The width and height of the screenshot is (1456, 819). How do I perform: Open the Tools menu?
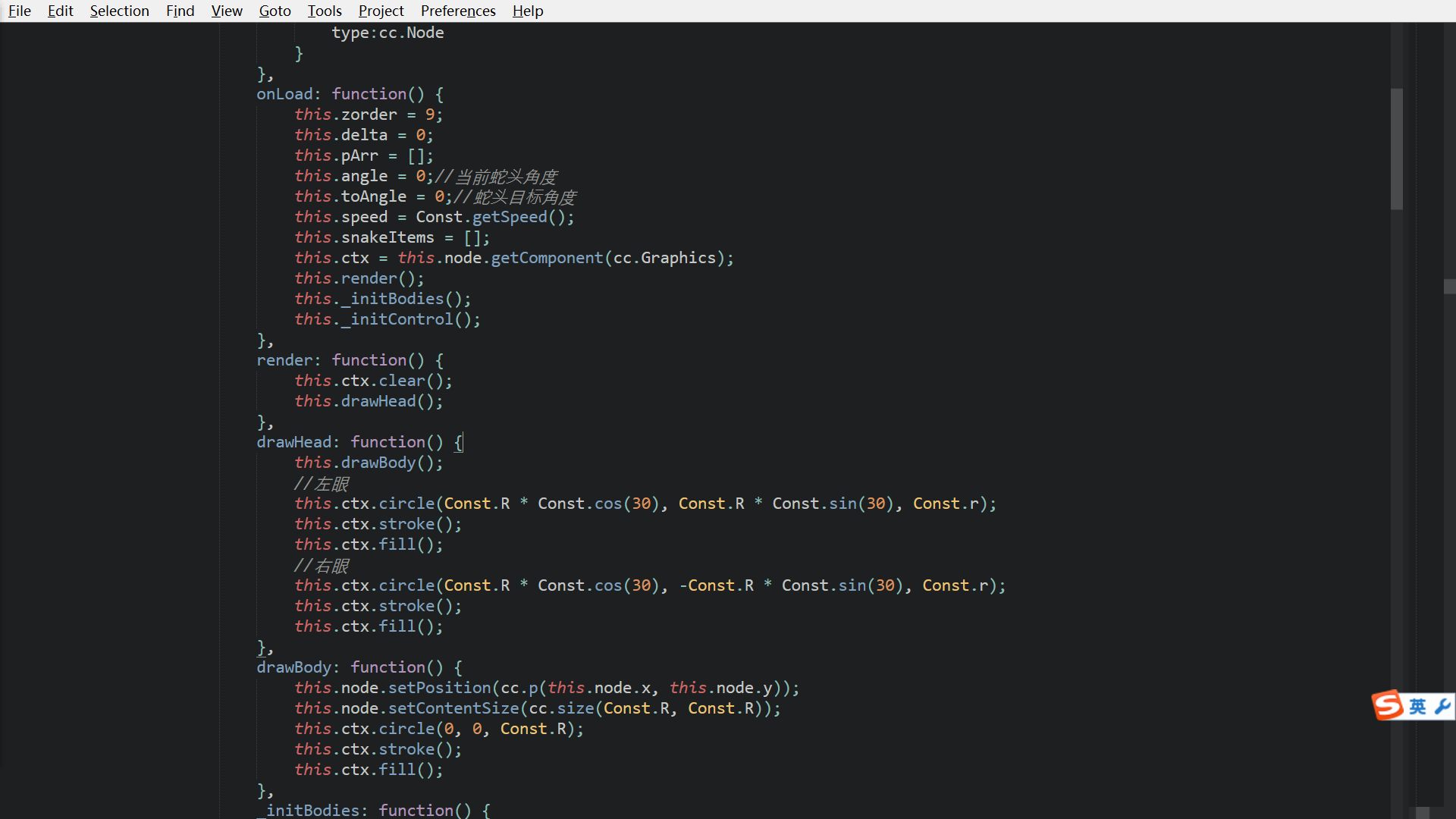click(x=325, y=11)
